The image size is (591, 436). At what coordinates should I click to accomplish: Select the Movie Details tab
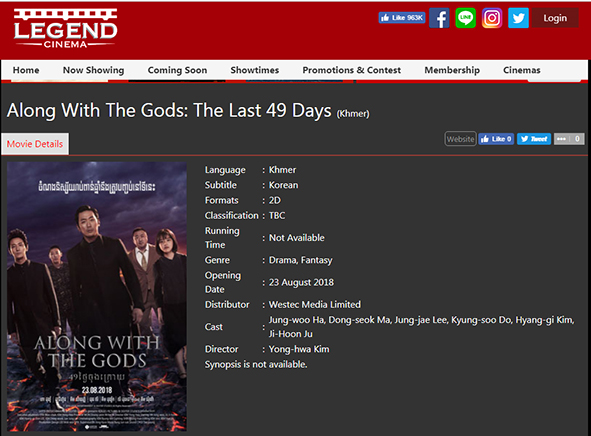click(35, 144)
